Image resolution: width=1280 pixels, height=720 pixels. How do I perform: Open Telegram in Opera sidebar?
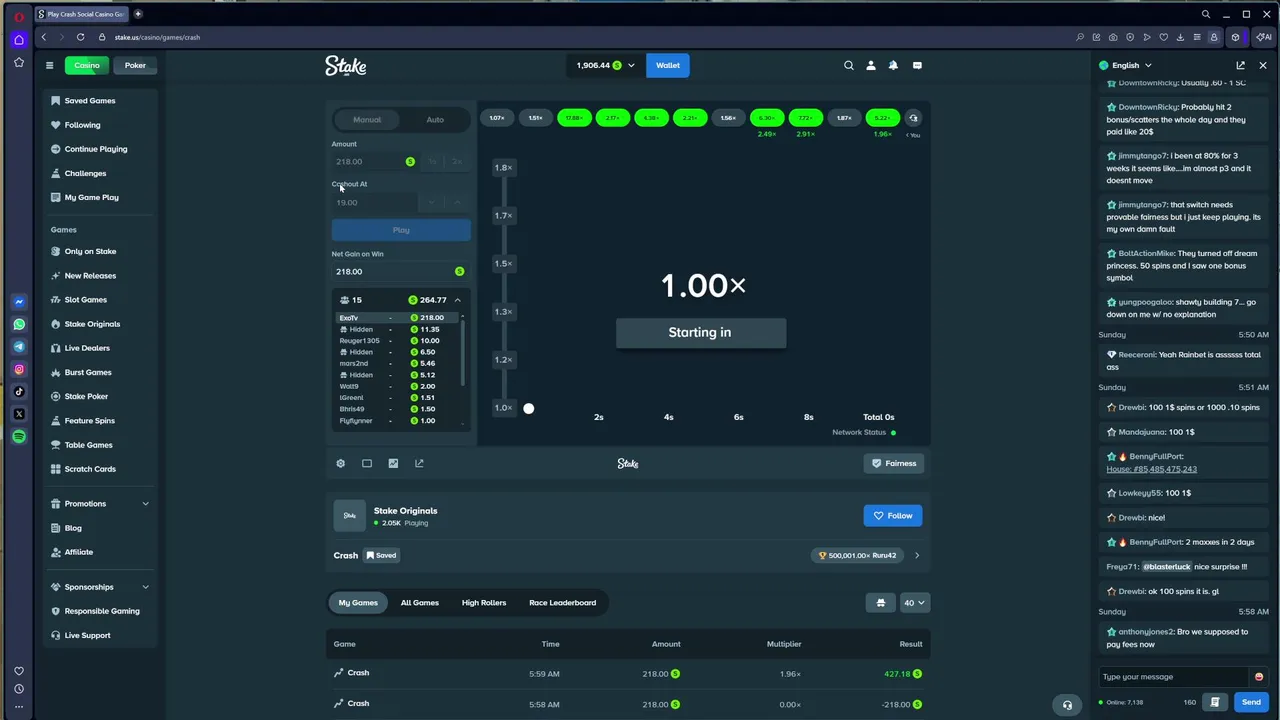[19, 346]
